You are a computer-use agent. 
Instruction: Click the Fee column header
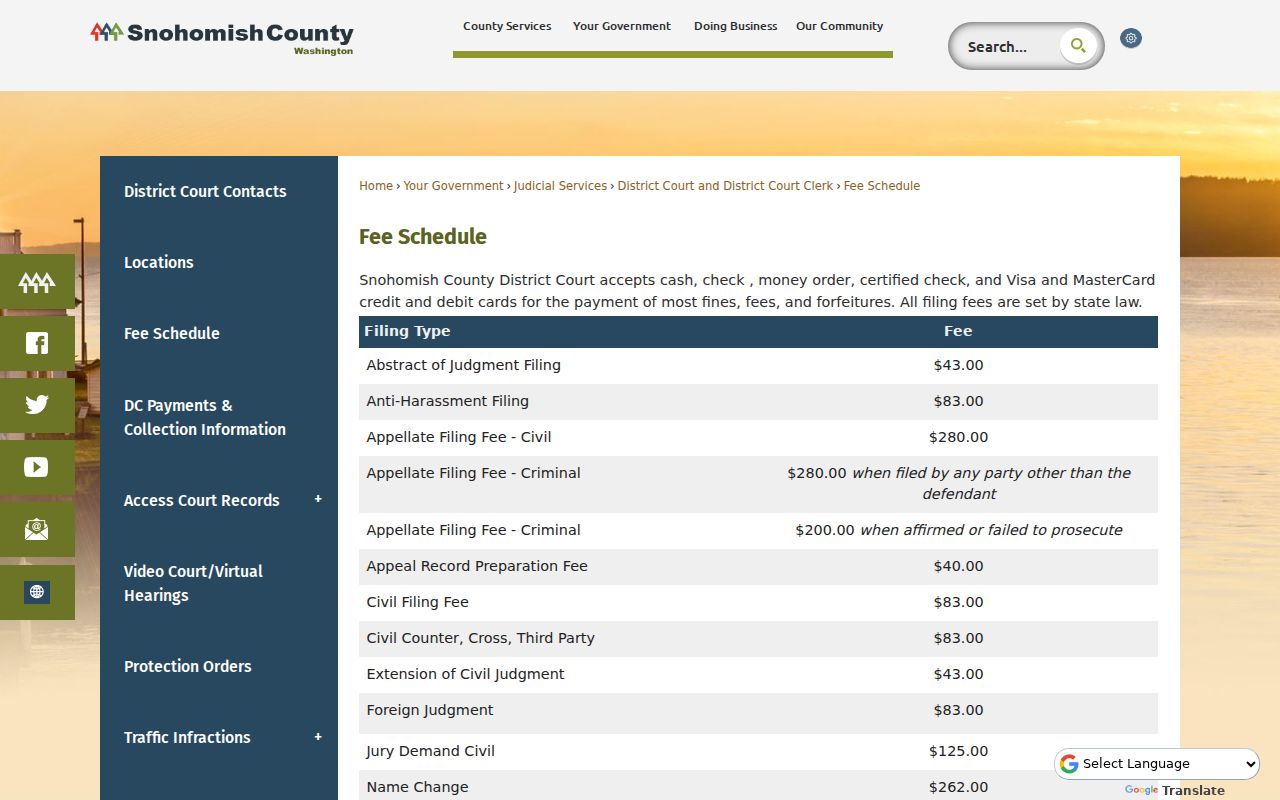pyautogui.click(x=958, y=331)
